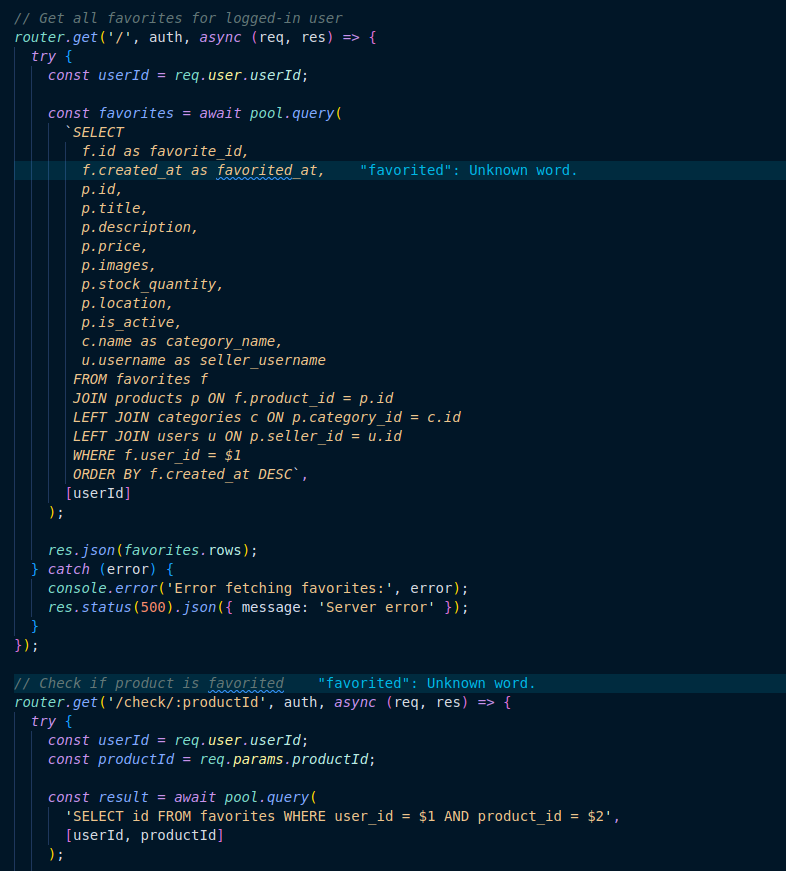Click the Unknown word message beside favorited_at
This screenshot has width=786, height=871.
click(x=468, y=170)
